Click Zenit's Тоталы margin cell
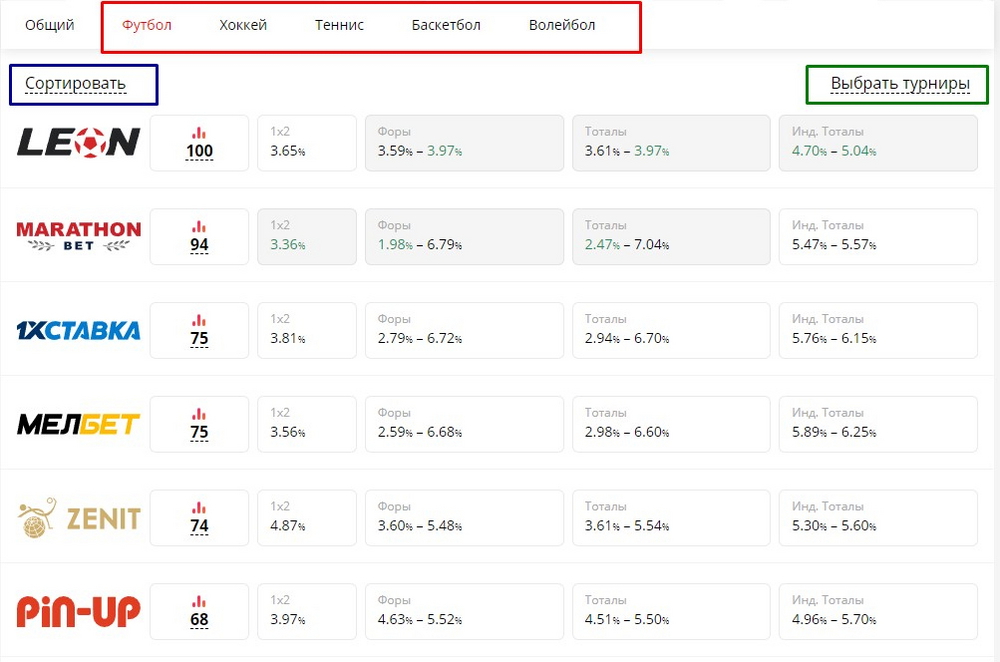1000x662 pixels. point(671,517)
